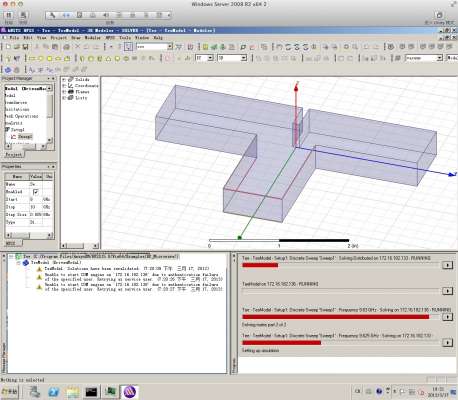Expand the Coordinate Systems node
Screen dimensions: 458x400
tap(64, 86)
